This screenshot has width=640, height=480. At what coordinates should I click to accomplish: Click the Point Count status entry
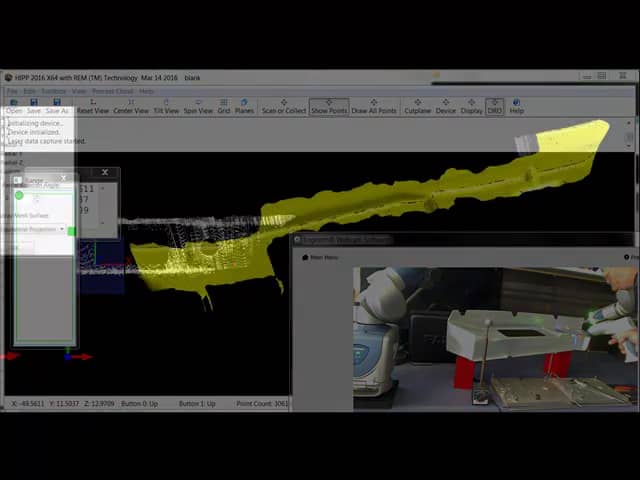pyautogui.click(x=262, y=404)
